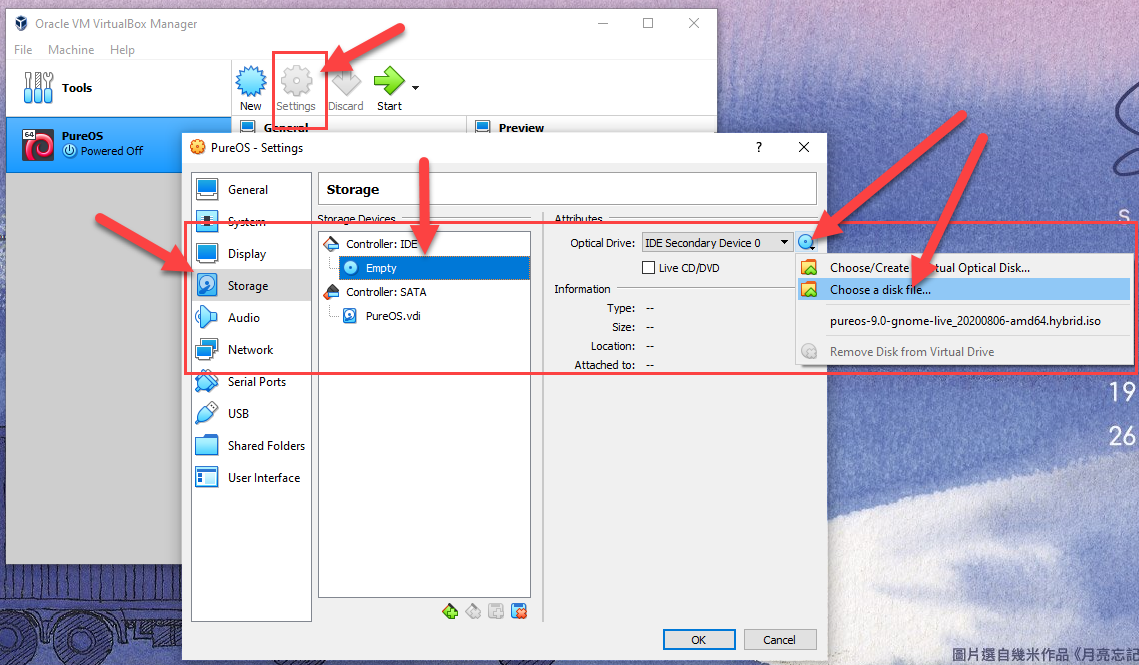This screenshot has width=1139, height=665.
Task: Enable the Live CD/DVD checkbox
Action: pos(649,268)
